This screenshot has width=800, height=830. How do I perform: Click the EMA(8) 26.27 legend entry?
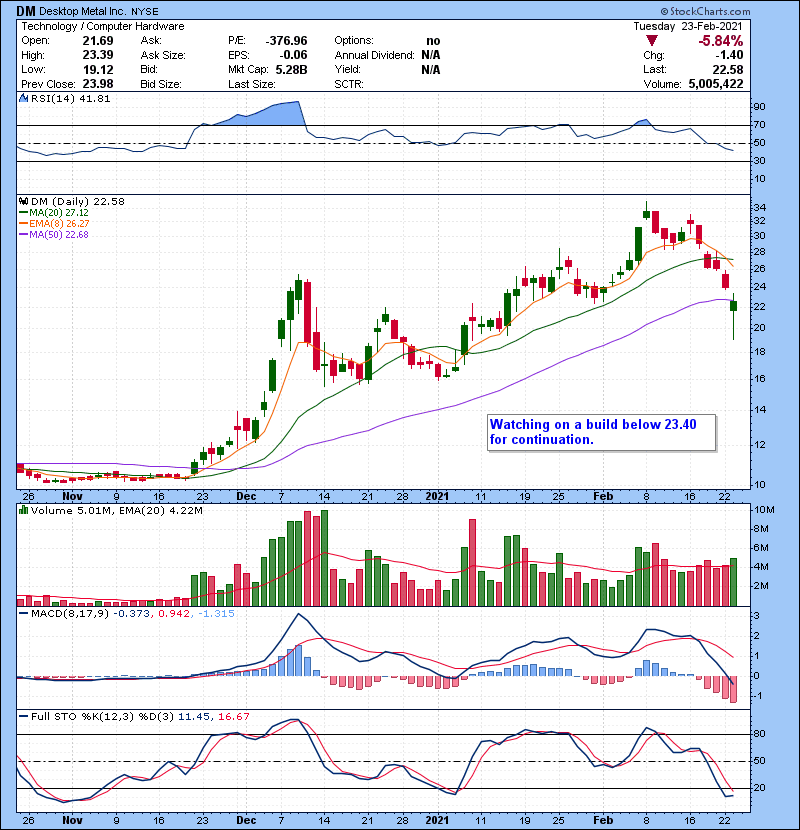54,223
